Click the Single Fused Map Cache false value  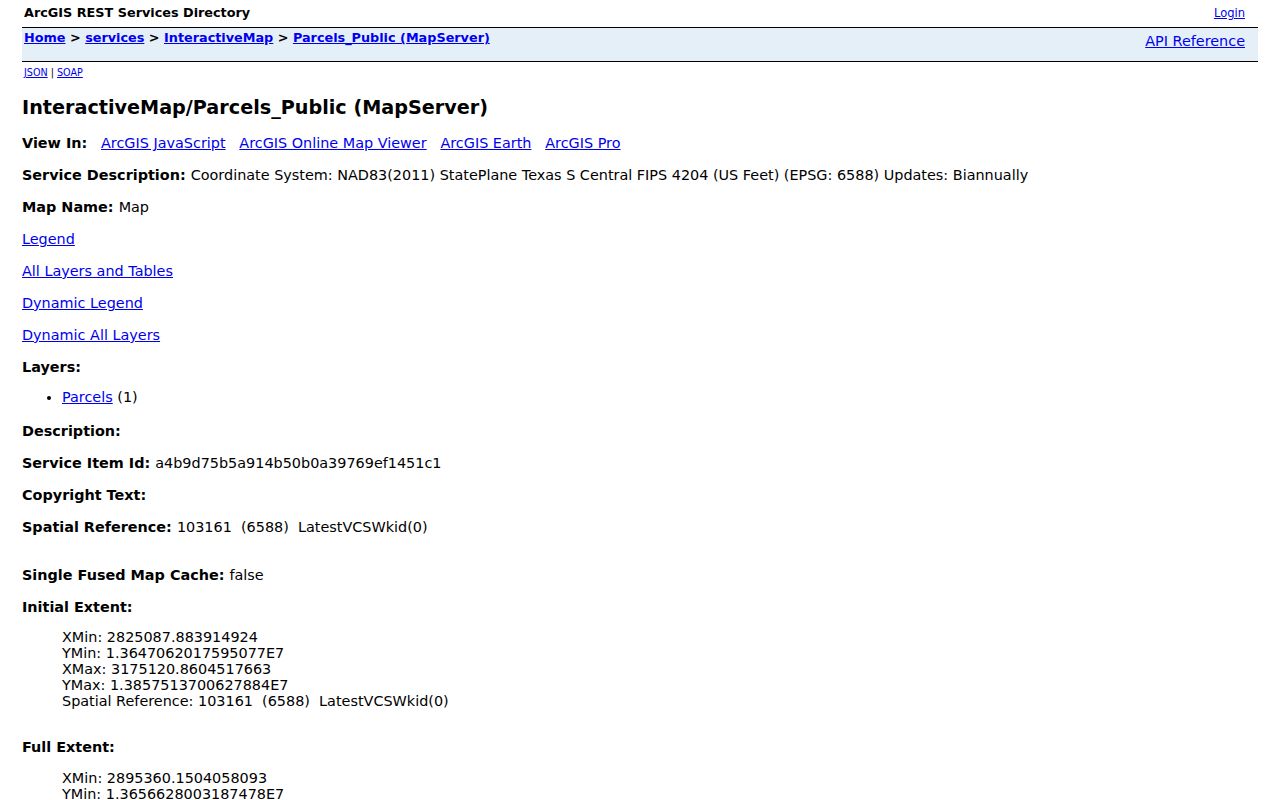point(246,575)
